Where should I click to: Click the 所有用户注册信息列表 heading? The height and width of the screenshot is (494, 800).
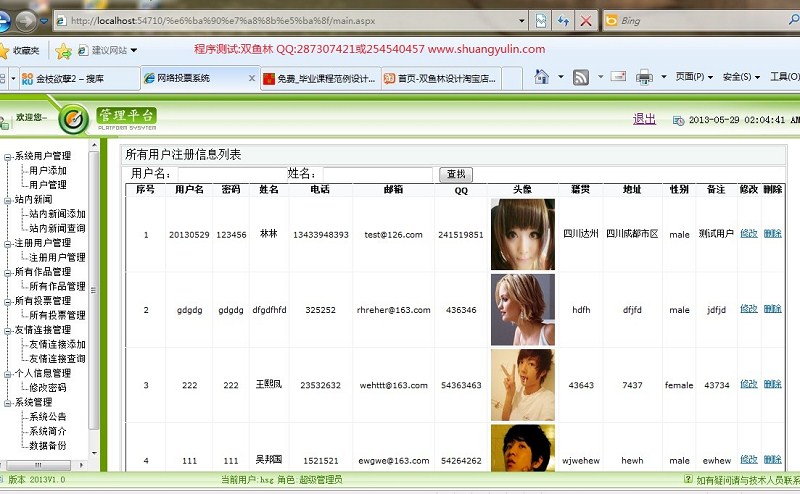pyautogui.click(x=183, y=155)
